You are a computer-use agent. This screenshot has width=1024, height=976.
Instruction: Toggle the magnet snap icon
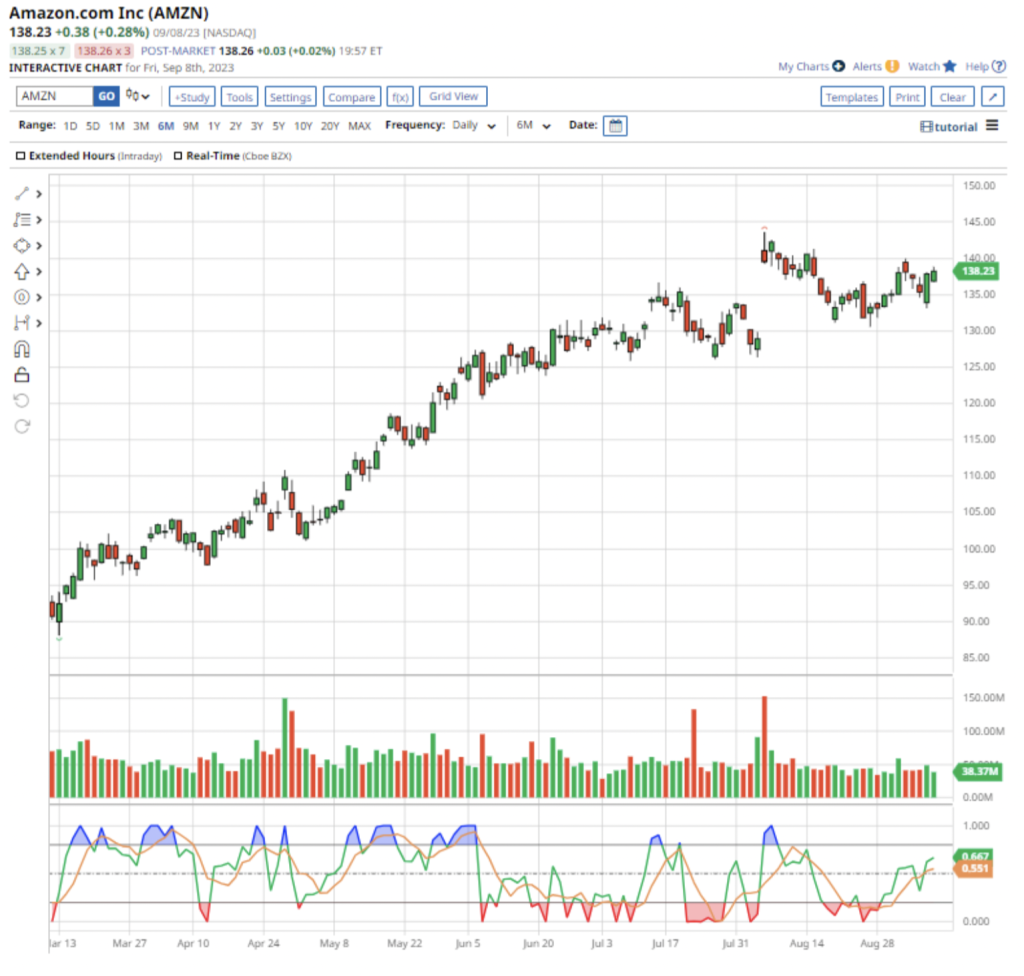click(22, 349)
